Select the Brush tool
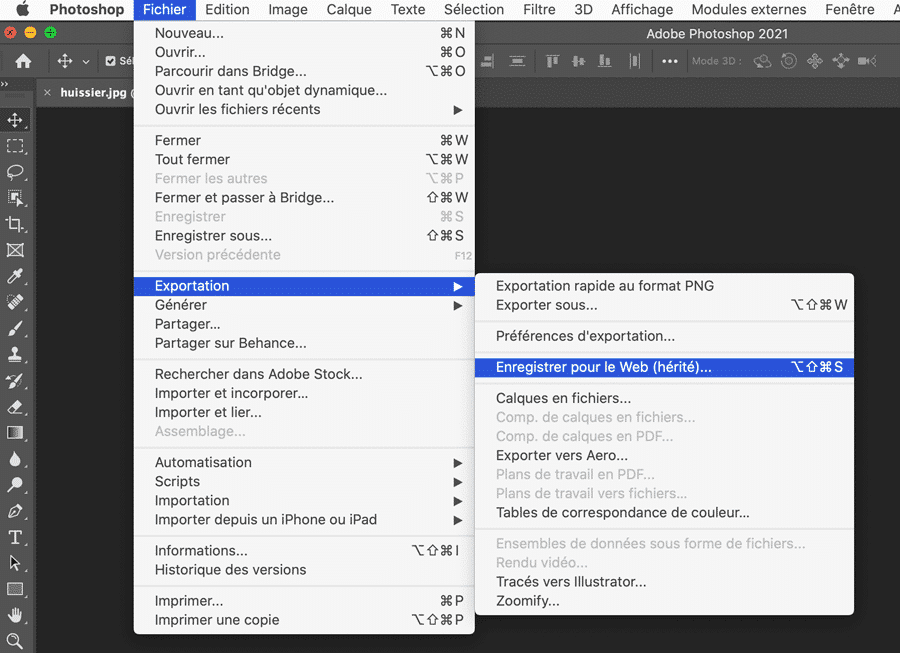This screenshot has height=653, width=900. coord(14,324)
